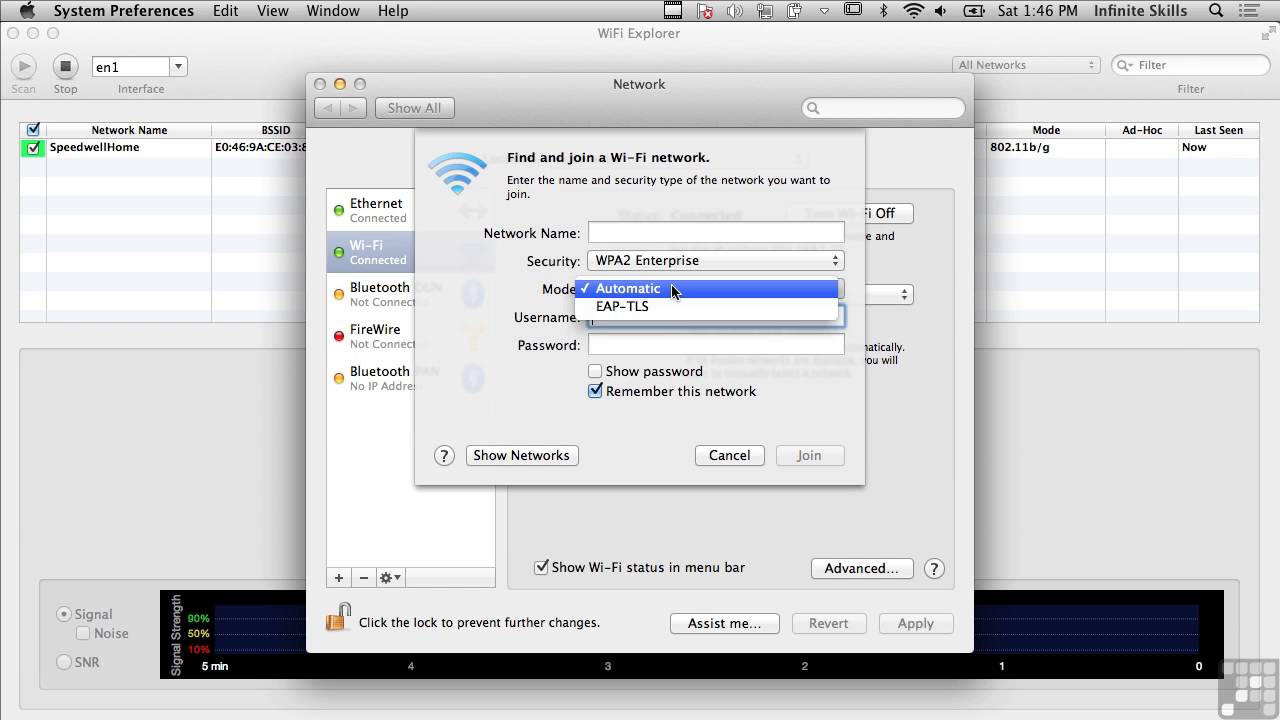Click inside the Network Name field

tap(715, 233)
